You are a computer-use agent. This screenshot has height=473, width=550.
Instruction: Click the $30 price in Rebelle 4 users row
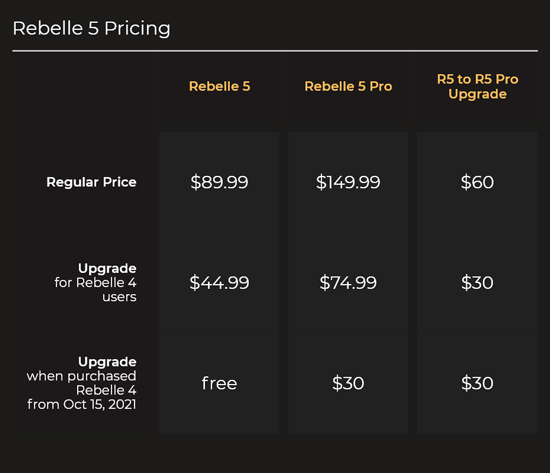coord(477,282)
